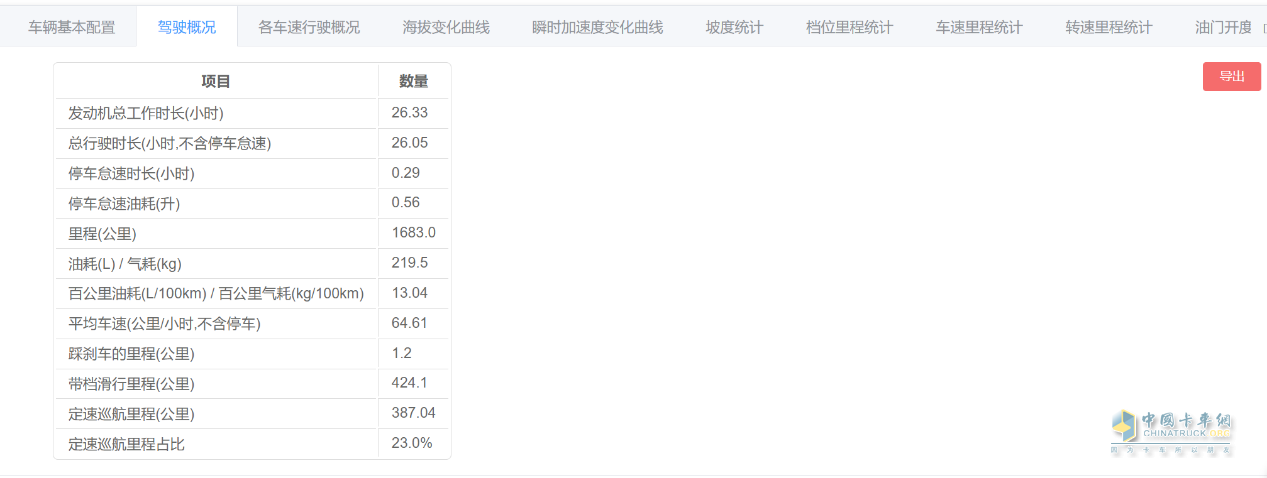
Task: Click the 停车怠速油耗(升) row label
Action: pyautogui.click(x=124, y=203)
